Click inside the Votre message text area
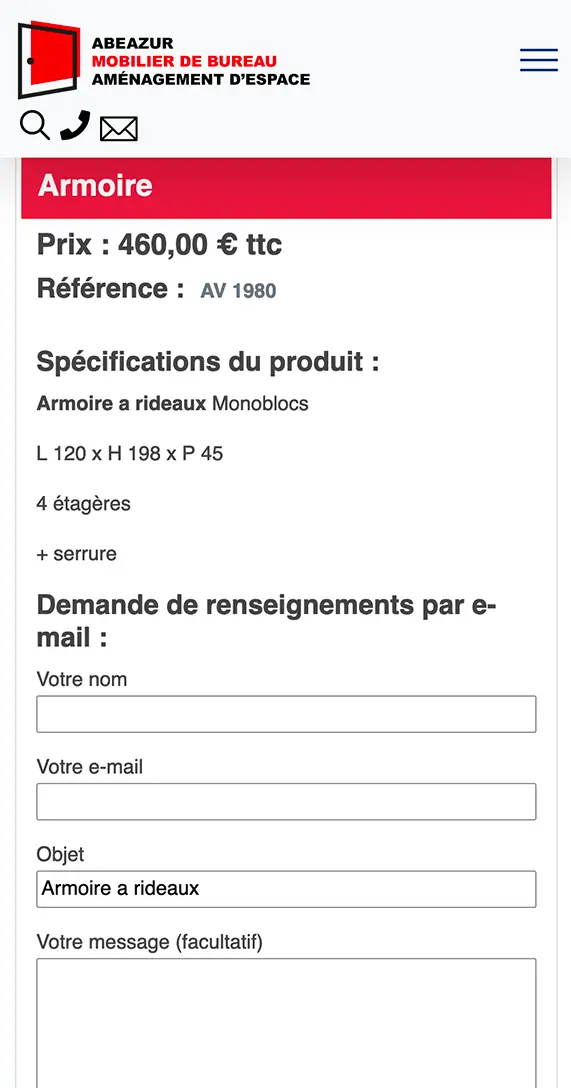Screen dimensions: 571x1088 click(x=287, y=1023)
